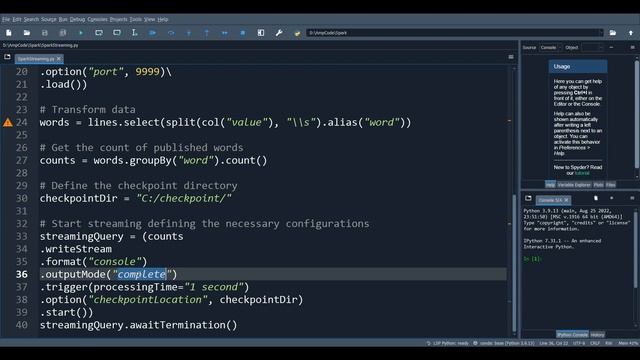The image size is (640, 360).
Task: Click the Object combo box in Help
Action: click(592, 48)
